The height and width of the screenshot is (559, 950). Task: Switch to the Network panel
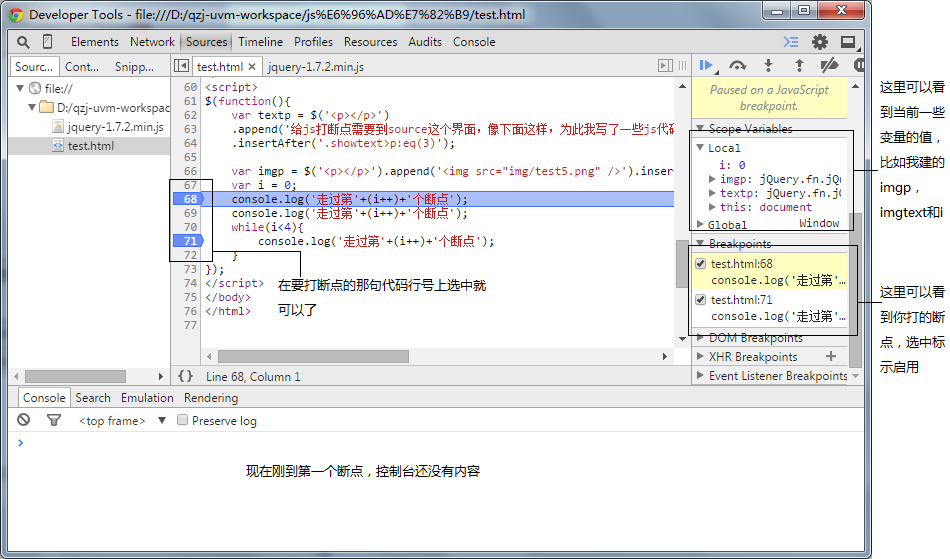152,42
